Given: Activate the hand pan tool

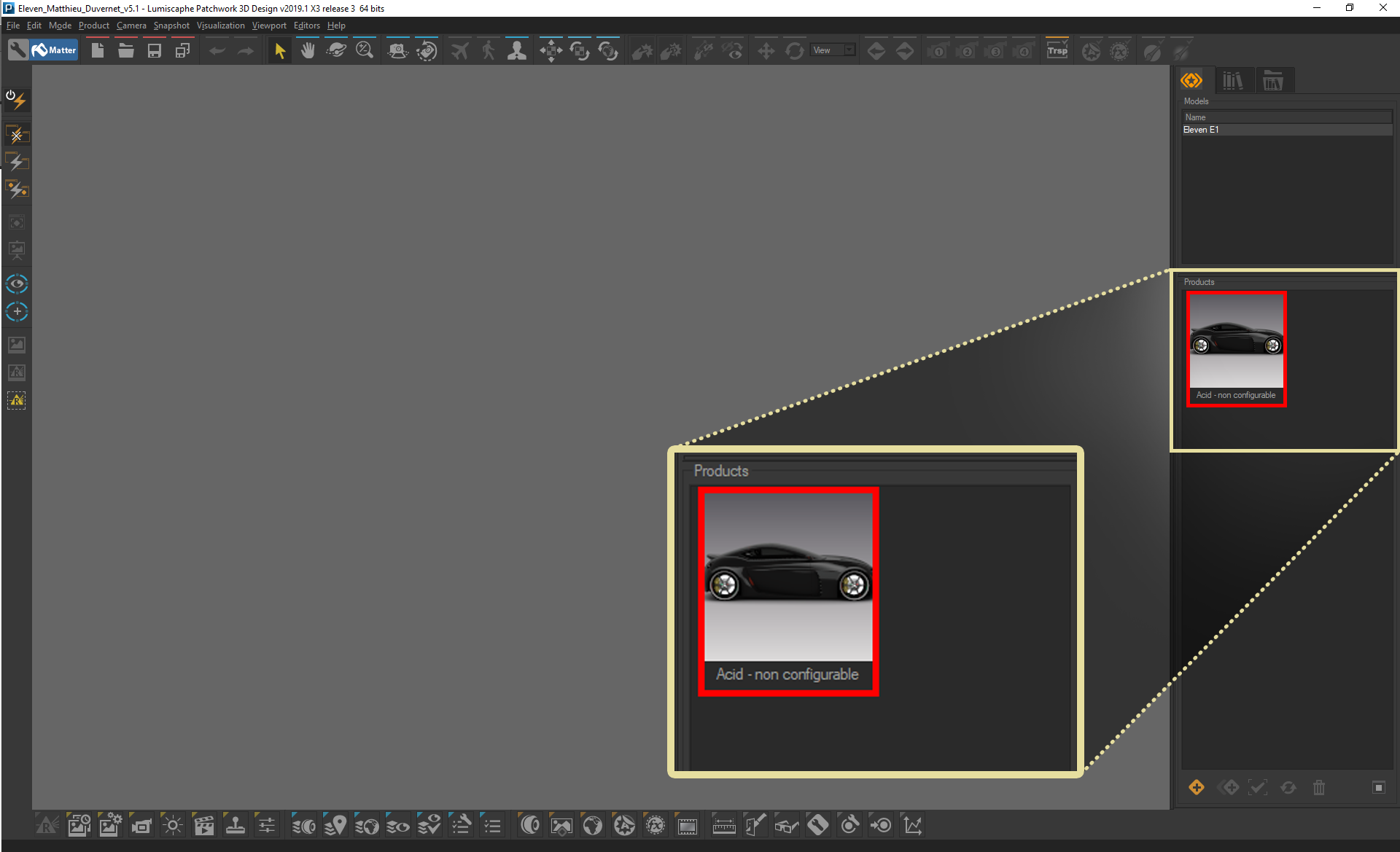Looking at the screenshot, I should click(308, 50).
